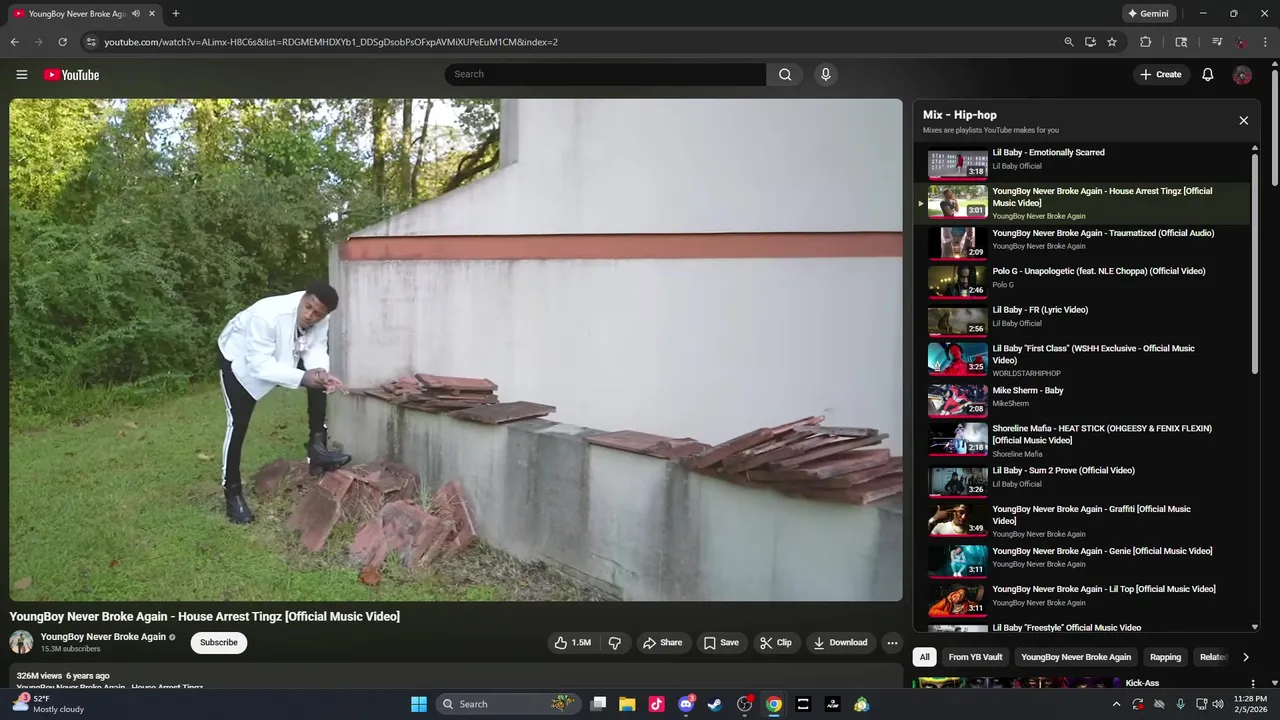Go back to the previous page
This screenshot has height=720, width=1280.
(x=14, y=42)
